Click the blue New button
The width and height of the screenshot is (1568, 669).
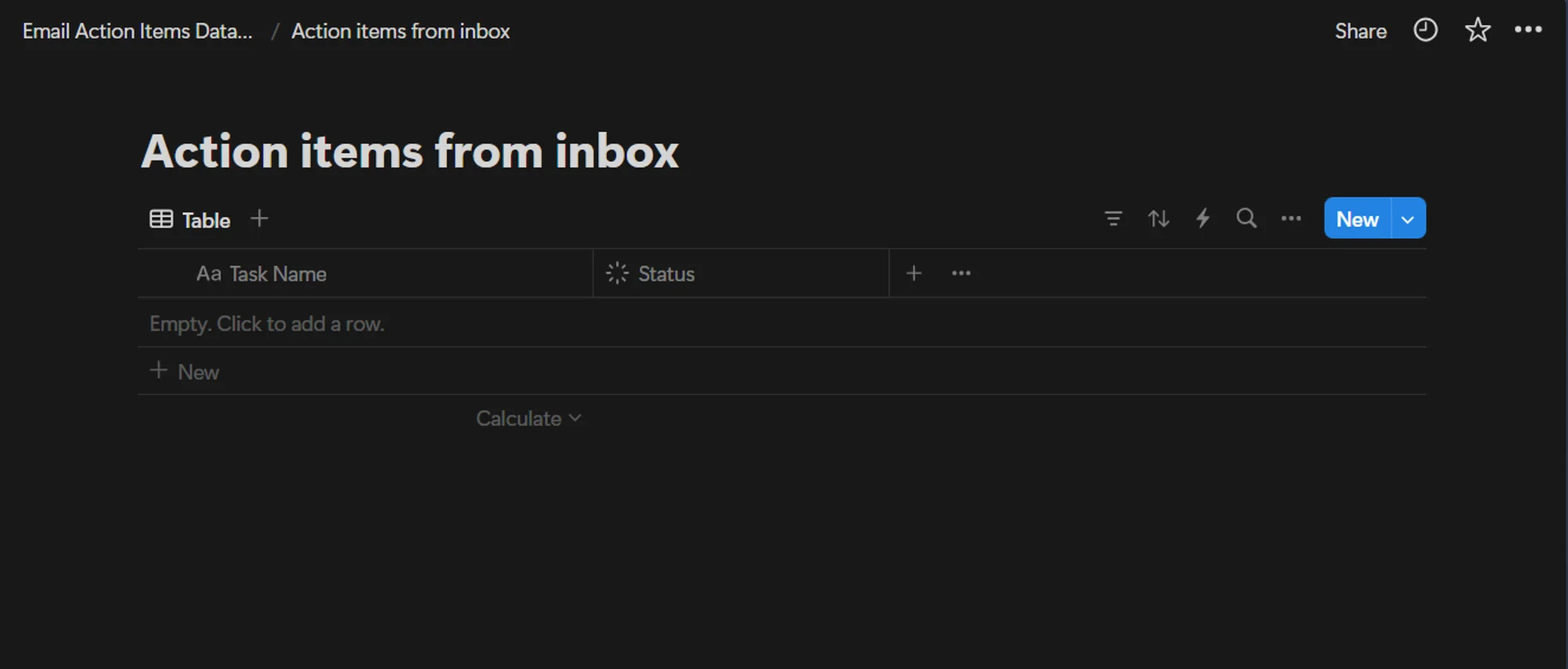coord(1358,218)
